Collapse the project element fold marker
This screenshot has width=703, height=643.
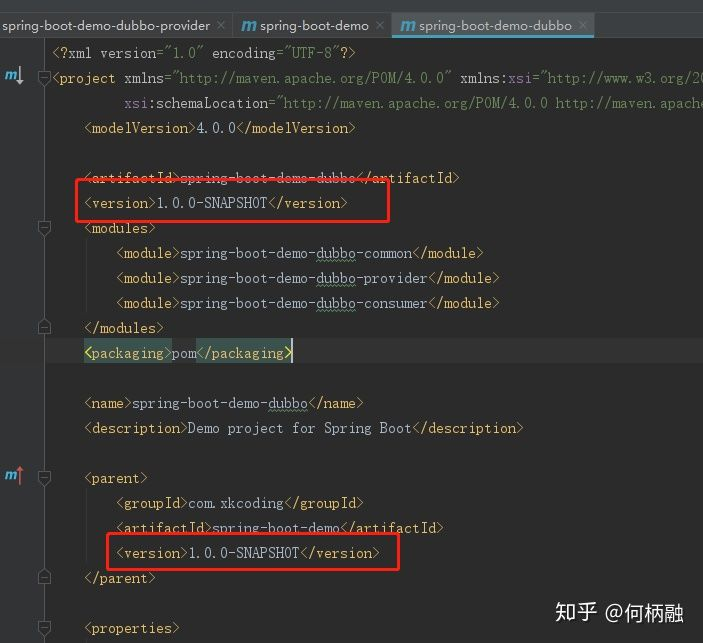click(x=44, y=78)
